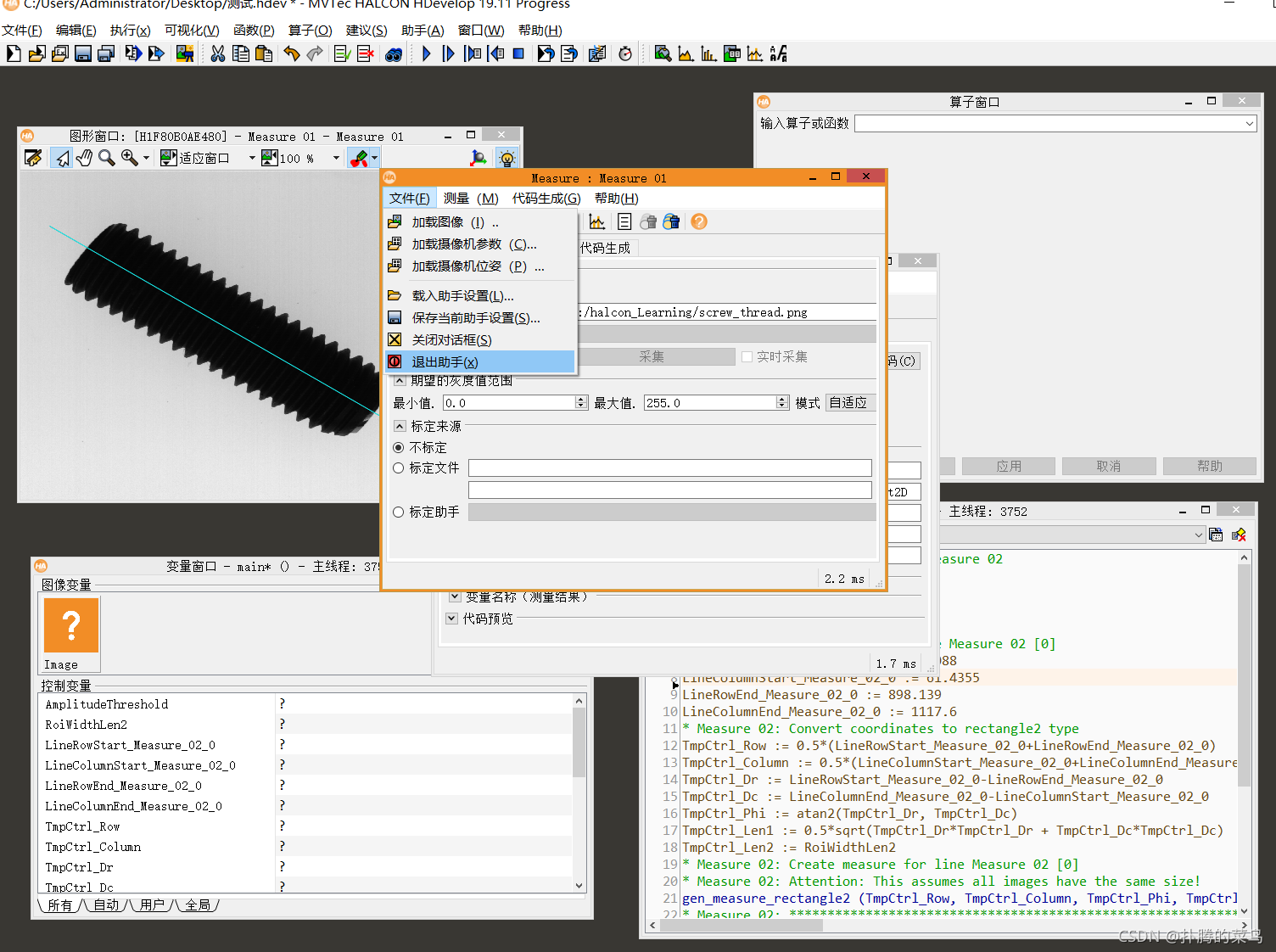This screenshot has width=1276, height=952.
Task: Open the 算子(O) menu in main menu bar
Action: [x=310, y=30]
